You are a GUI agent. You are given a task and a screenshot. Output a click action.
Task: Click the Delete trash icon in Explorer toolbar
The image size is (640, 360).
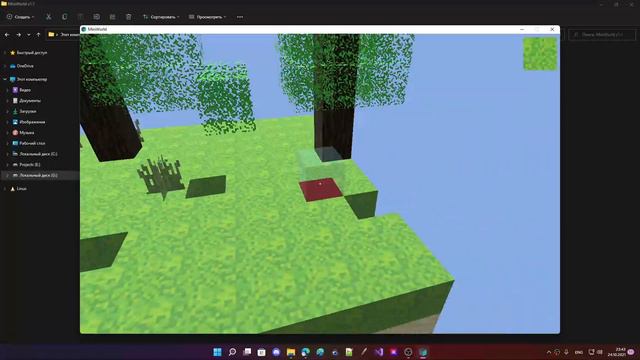(x=129, y=17)
